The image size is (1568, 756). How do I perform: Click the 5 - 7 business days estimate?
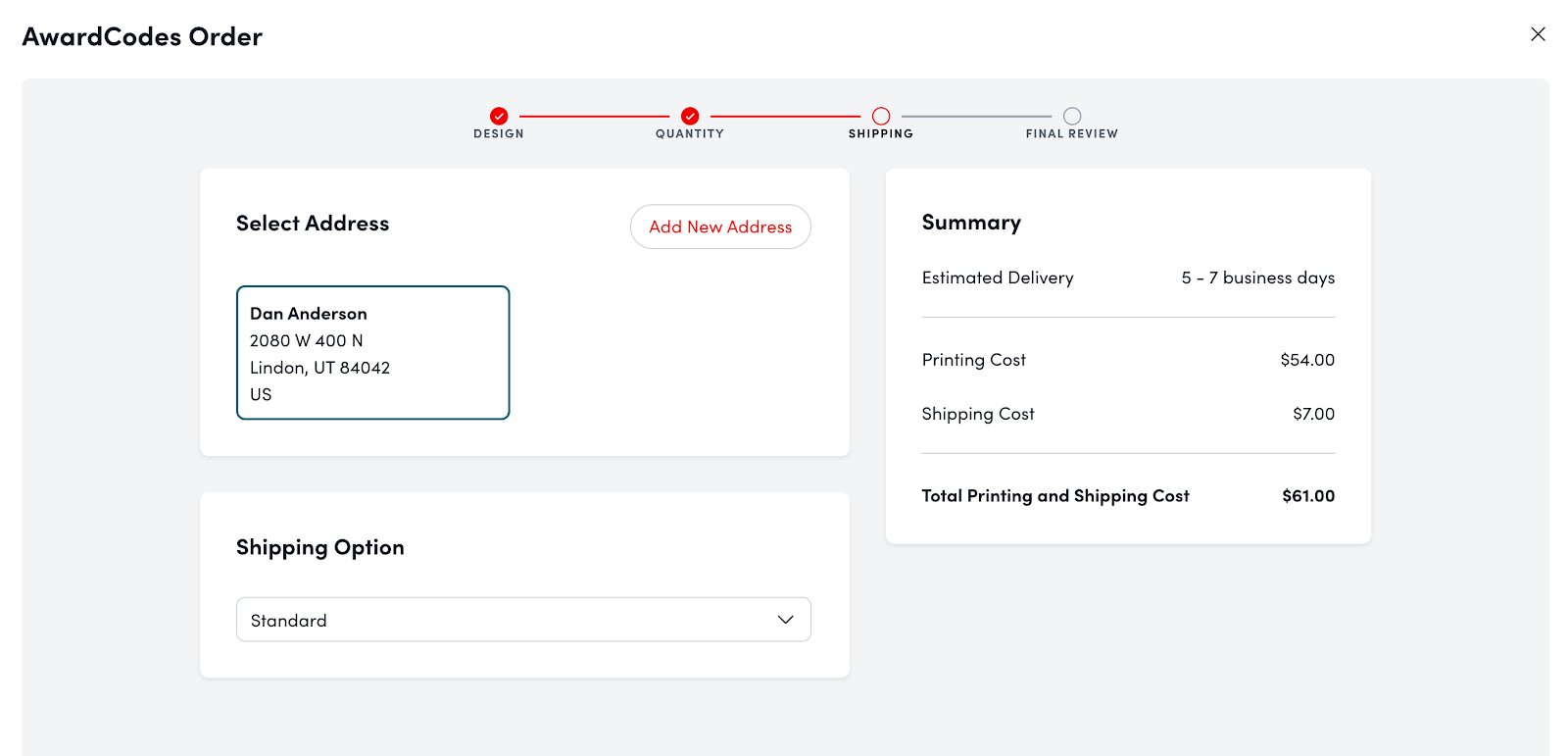tap(1257, 278)
